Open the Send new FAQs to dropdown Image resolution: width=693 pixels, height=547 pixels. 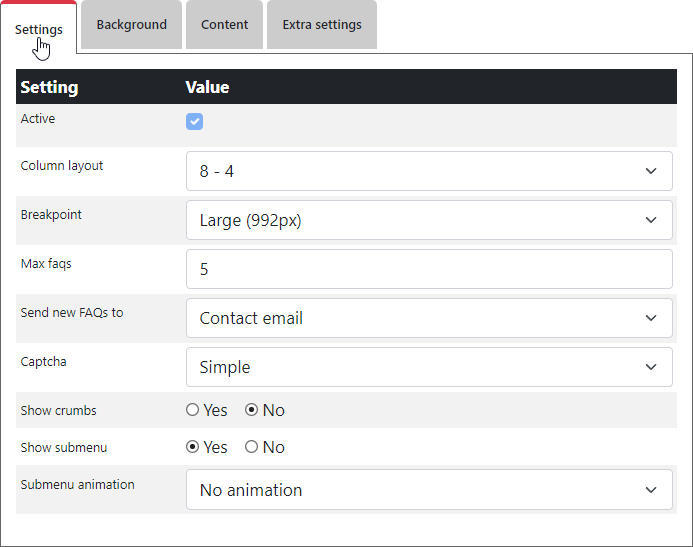(428, 318)
